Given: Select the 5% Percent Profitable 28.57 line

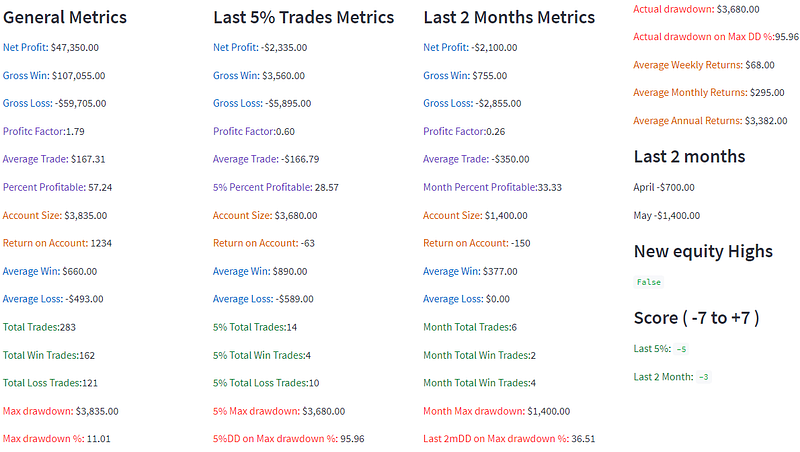Looking at the screenshot, I should 275,187.
